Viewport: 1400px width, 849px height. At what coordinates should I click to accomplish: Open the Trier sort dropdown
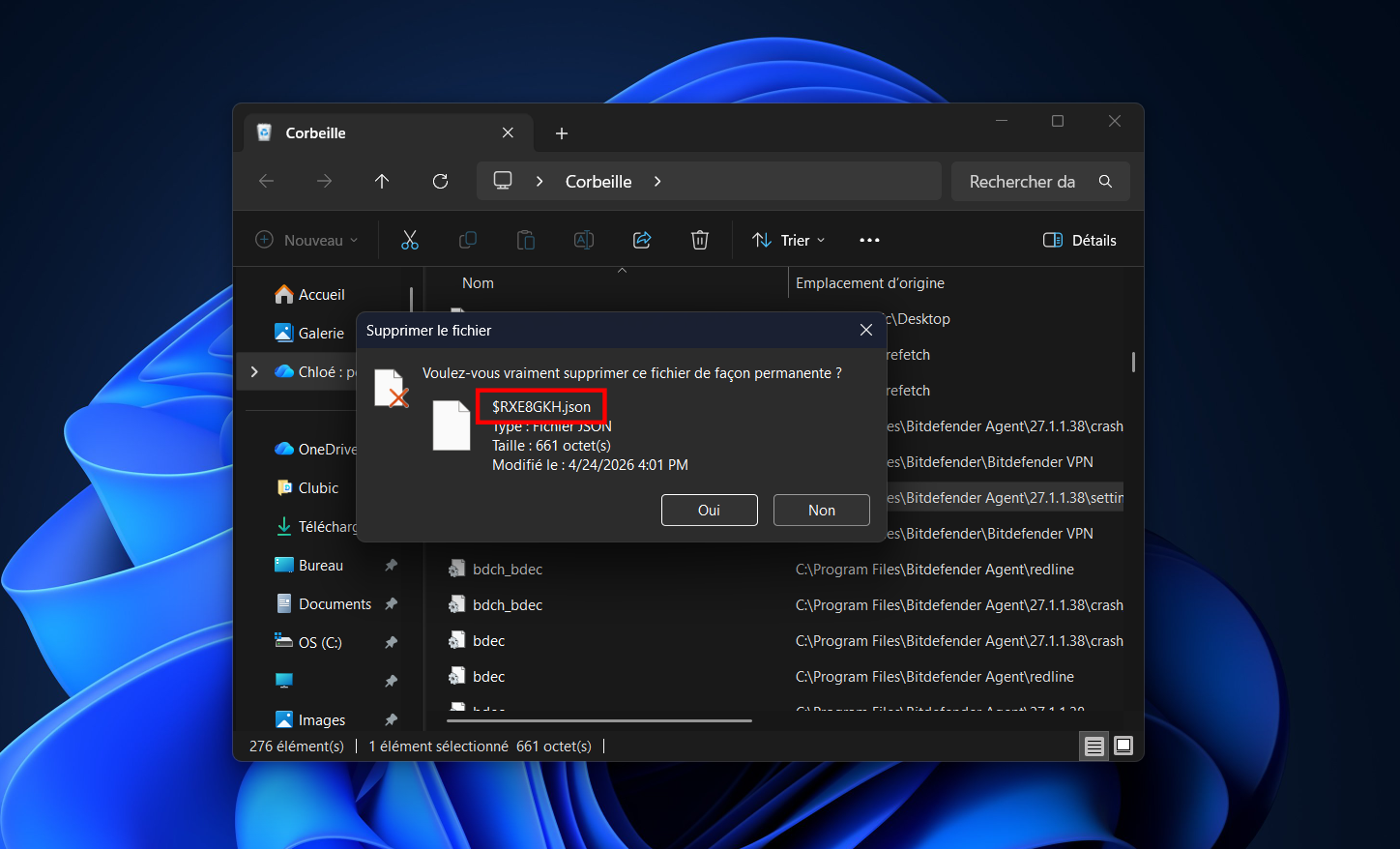(x=789, y=240)
